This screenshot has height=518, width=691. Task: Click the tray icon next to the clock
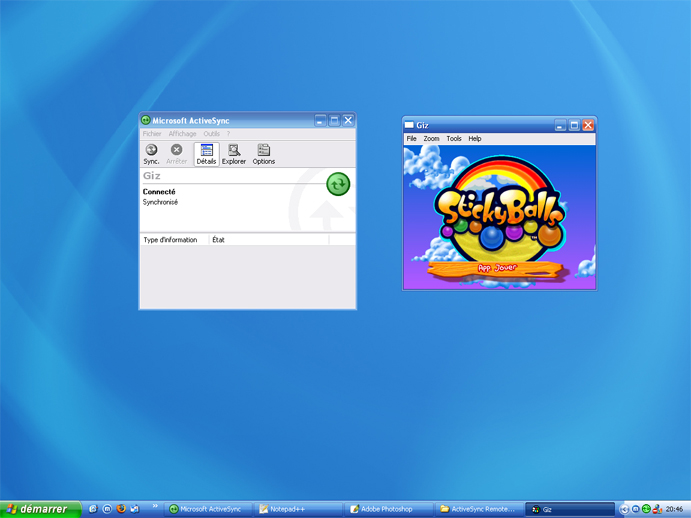(657, 509)
